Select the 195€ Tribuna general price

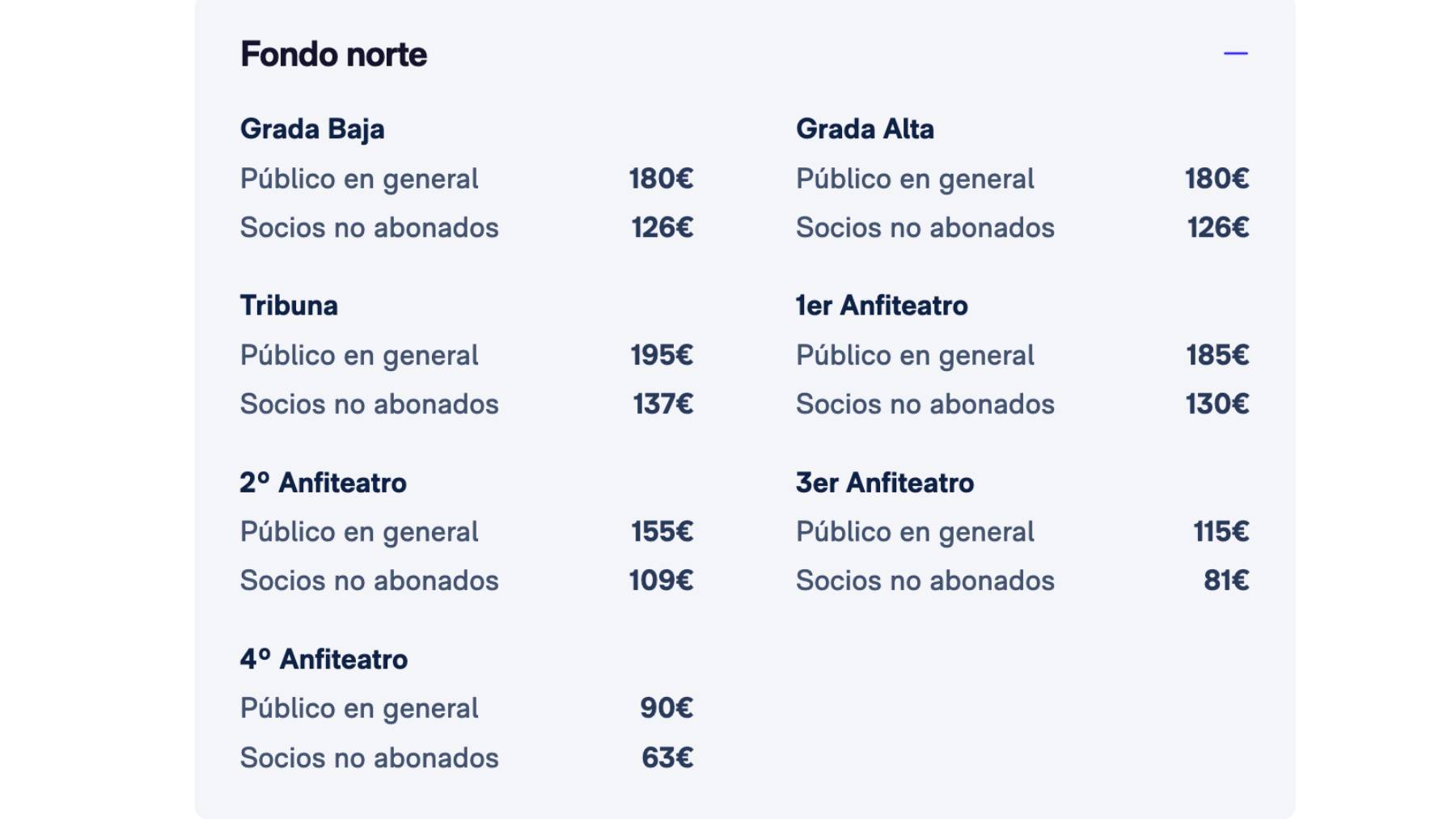[x=660, y=355]
